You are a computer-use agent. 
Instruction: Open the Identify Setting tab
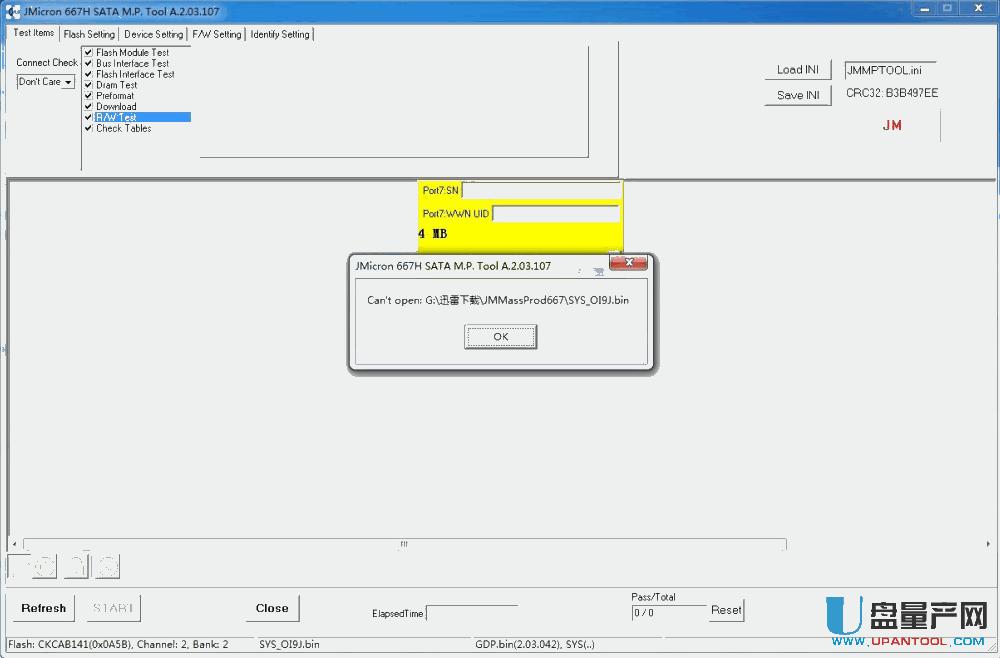coord(280,33)
